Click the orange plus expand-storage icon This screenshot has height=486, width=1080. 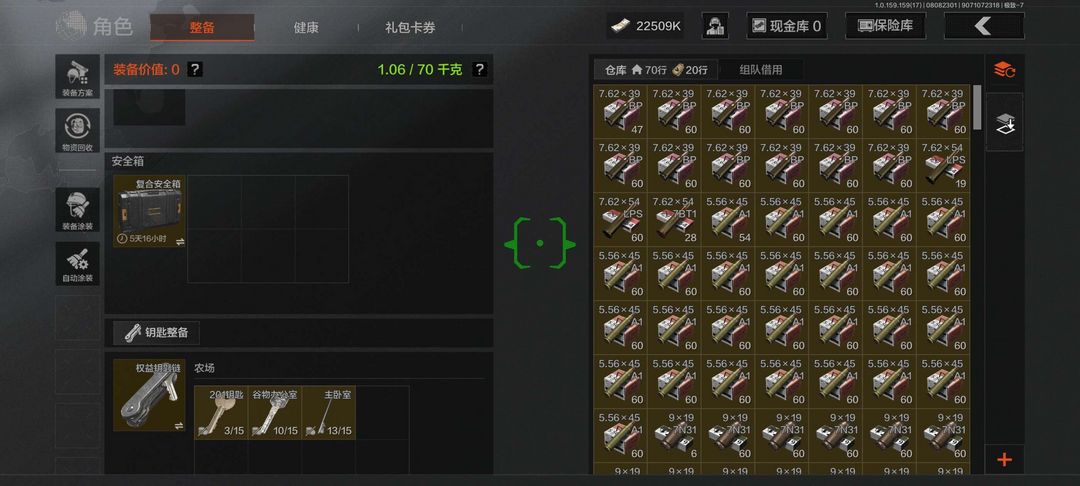click(x=1004, y=460)
